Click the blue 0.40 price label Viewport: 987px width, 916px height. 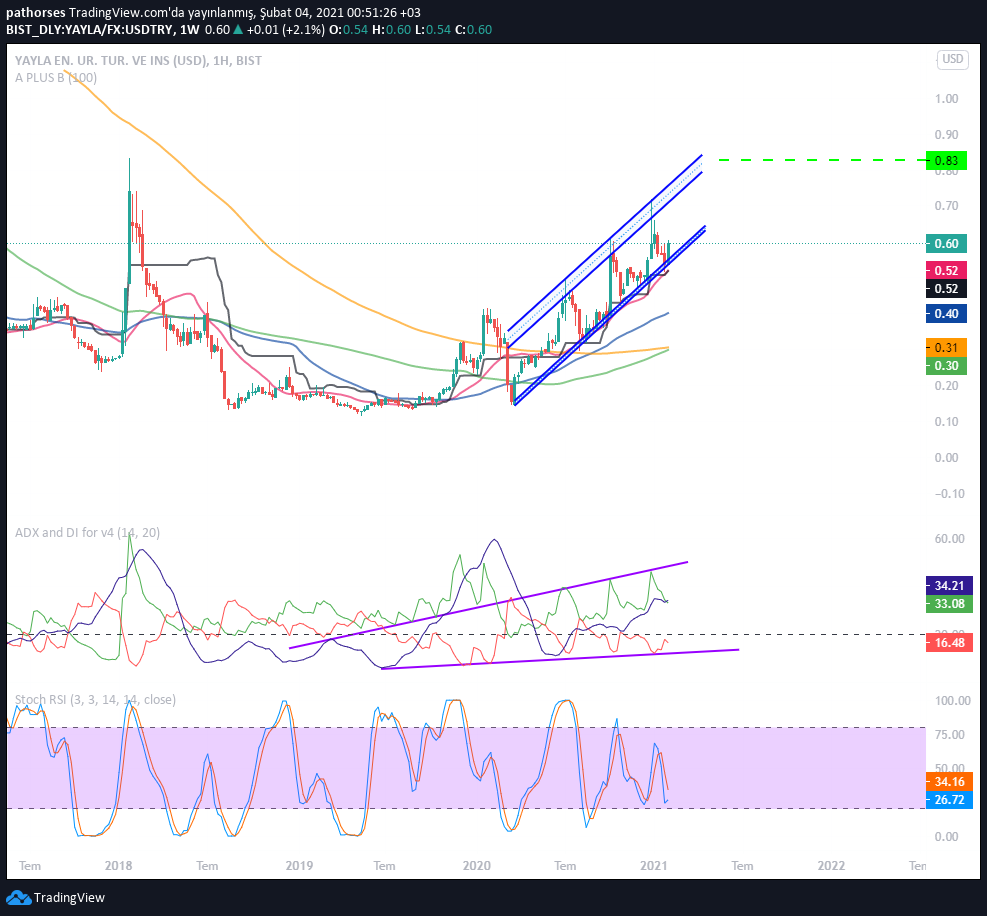946,314
